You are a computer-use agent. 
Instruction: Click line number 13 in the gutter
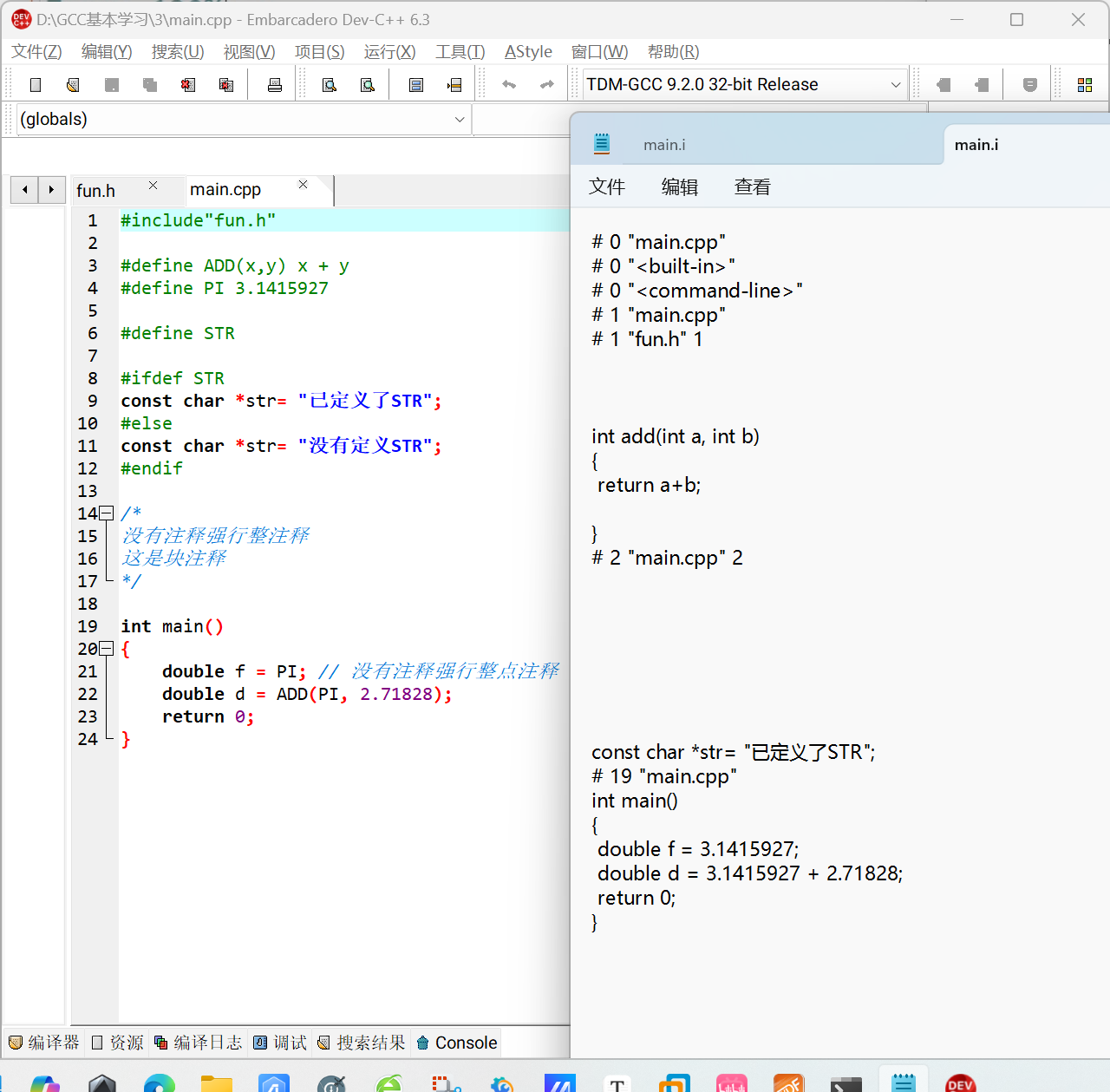88,491
